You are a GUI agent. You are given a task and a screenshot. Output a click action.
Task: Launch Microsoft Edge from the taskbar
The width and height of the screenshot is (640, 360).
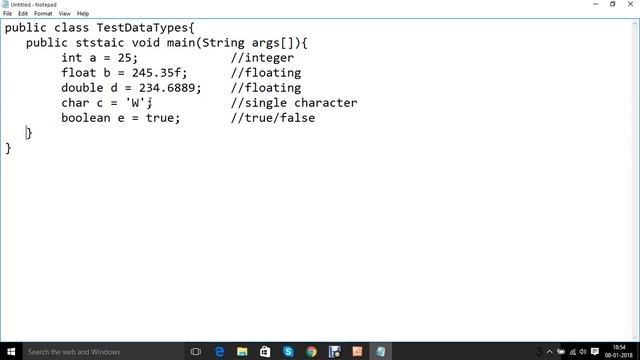coord(219,351)
